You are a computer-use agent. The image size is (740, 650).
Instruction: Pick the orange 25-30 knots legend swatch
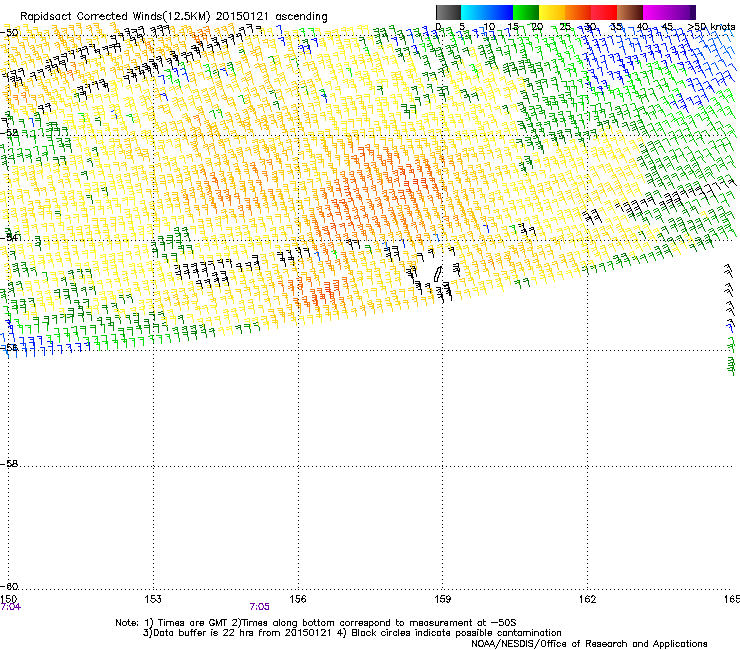pos(578,12)
